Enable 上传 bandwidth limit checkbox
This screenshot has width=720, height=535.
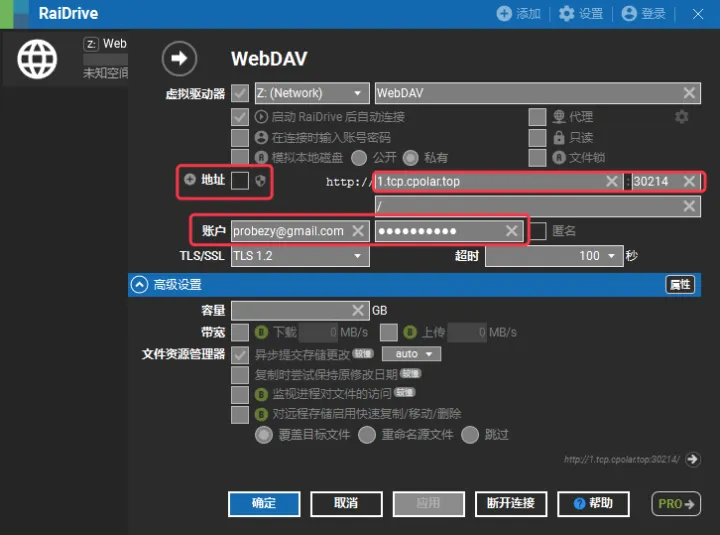388,332
